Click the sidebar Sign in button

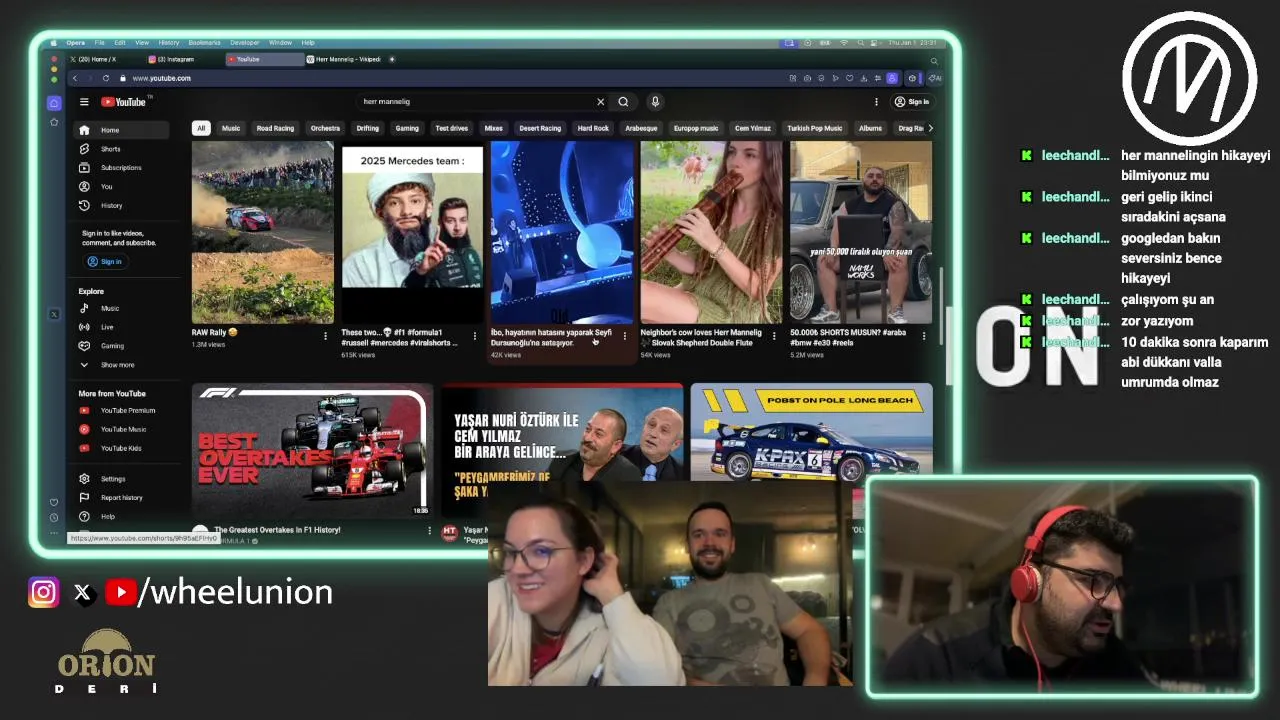click(x=104, y=262)
